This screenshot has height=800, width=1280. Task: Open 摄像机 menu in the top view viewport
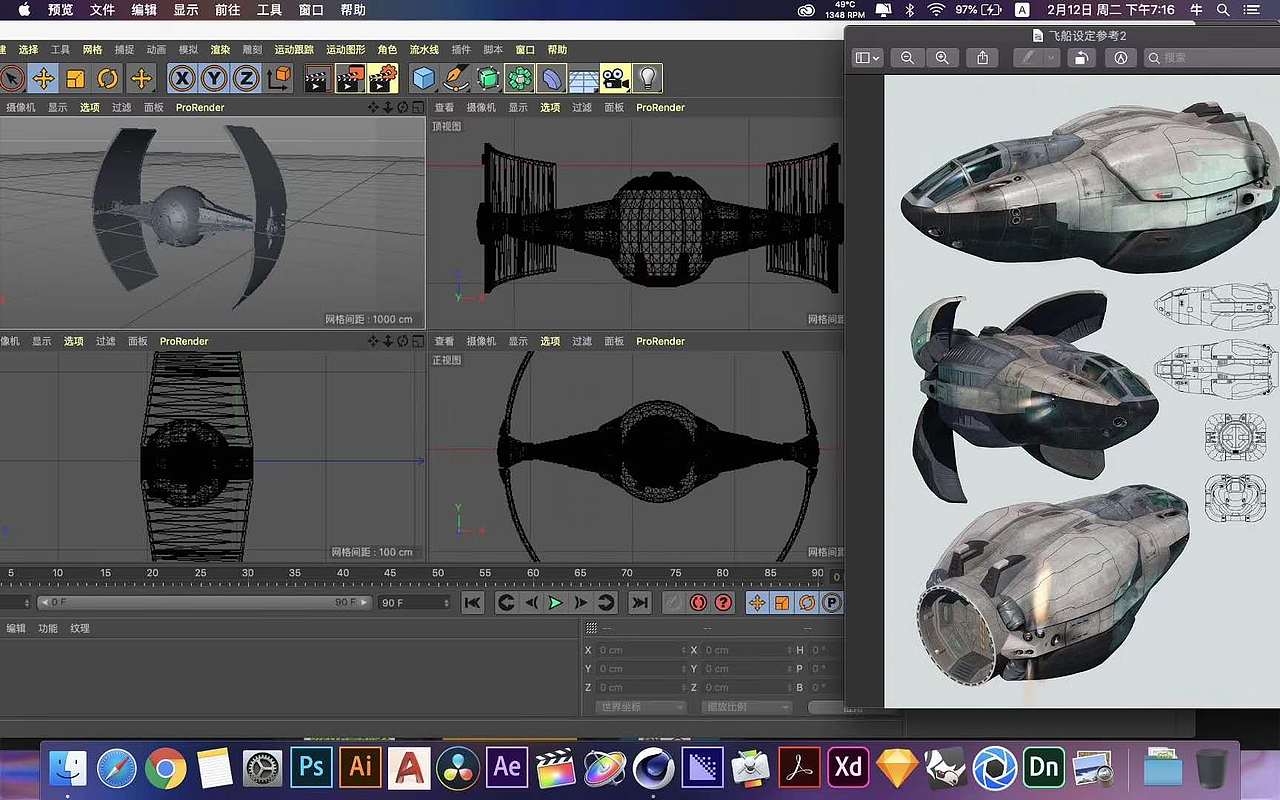pos(481,107)
